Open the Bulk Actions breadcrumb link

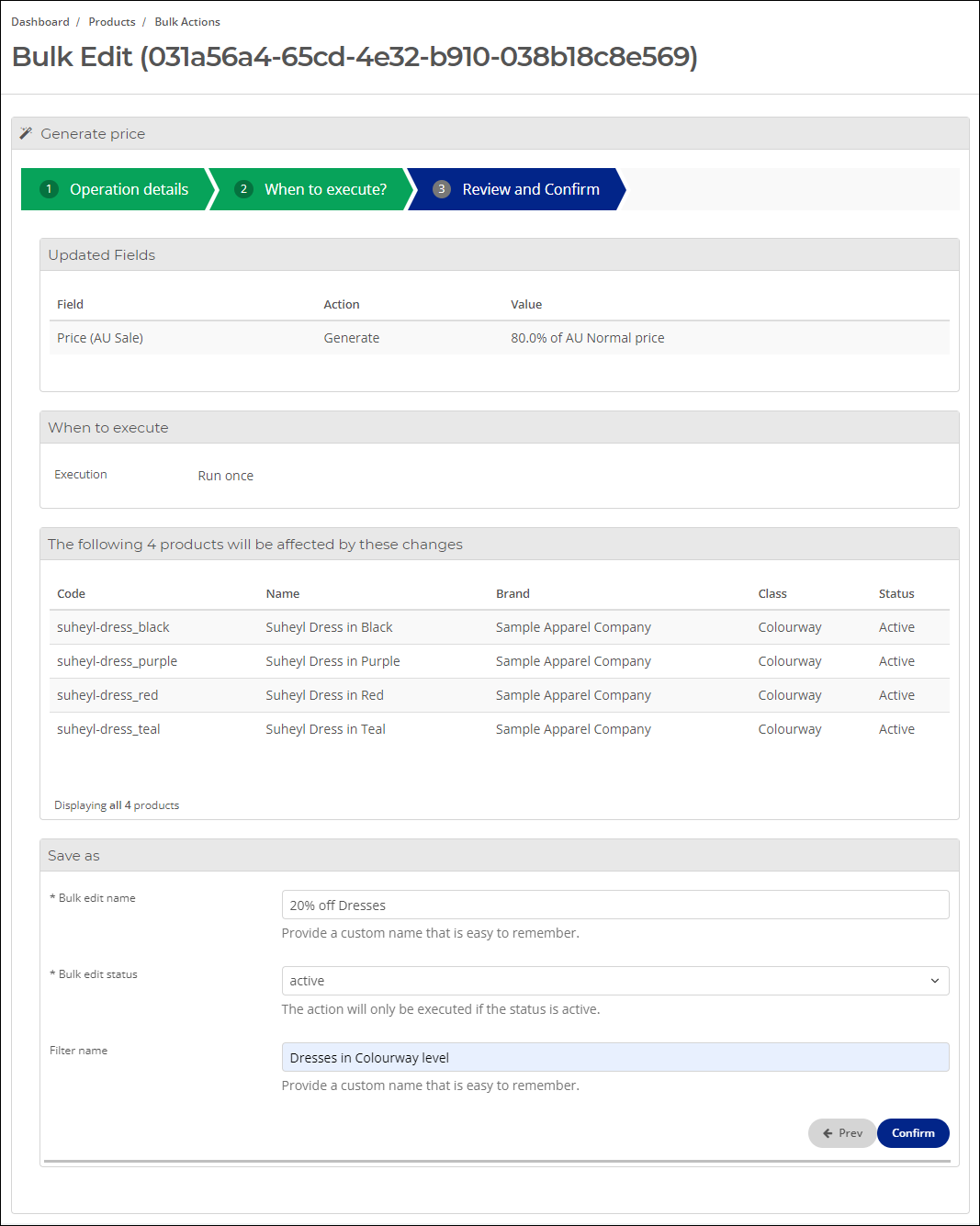point(187,22)
